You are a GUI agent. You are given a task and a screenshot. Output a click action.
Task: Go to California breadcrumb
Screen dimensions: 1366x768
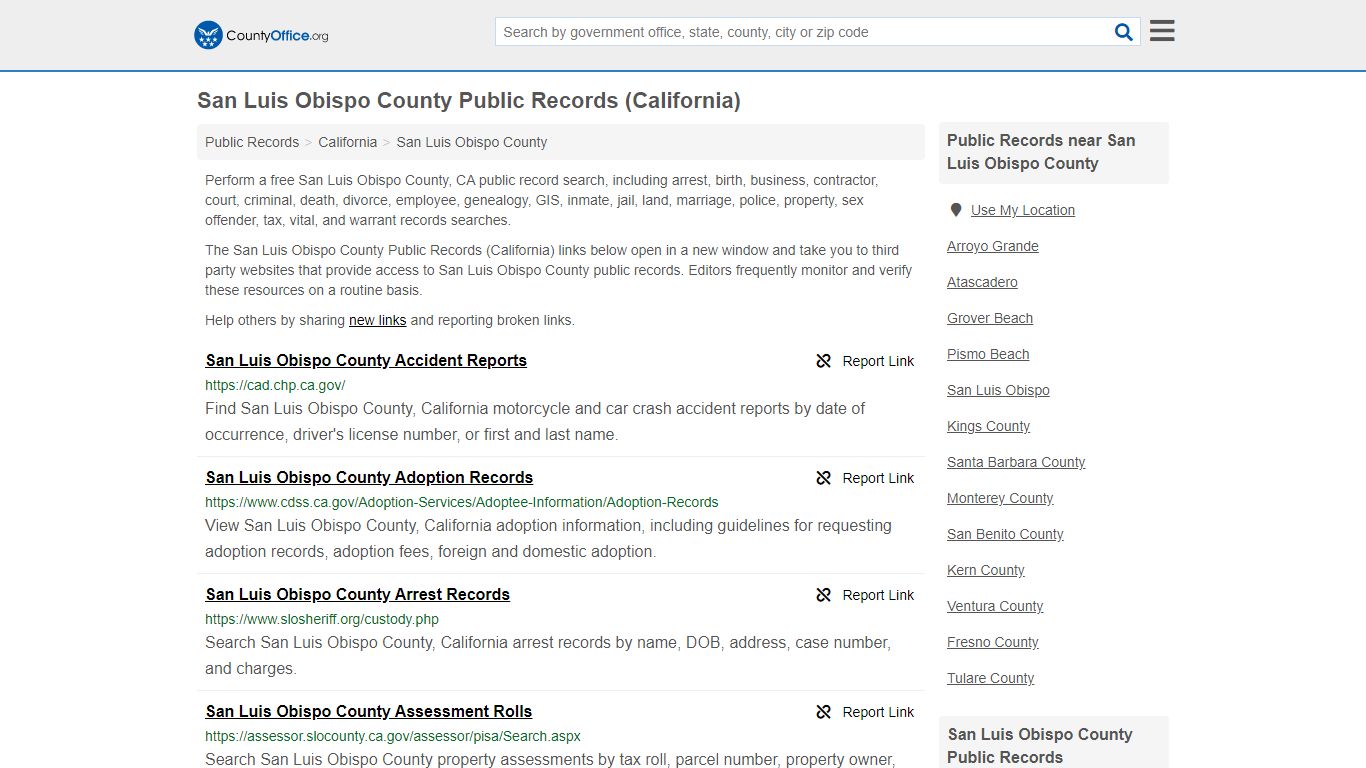point(348,142)
